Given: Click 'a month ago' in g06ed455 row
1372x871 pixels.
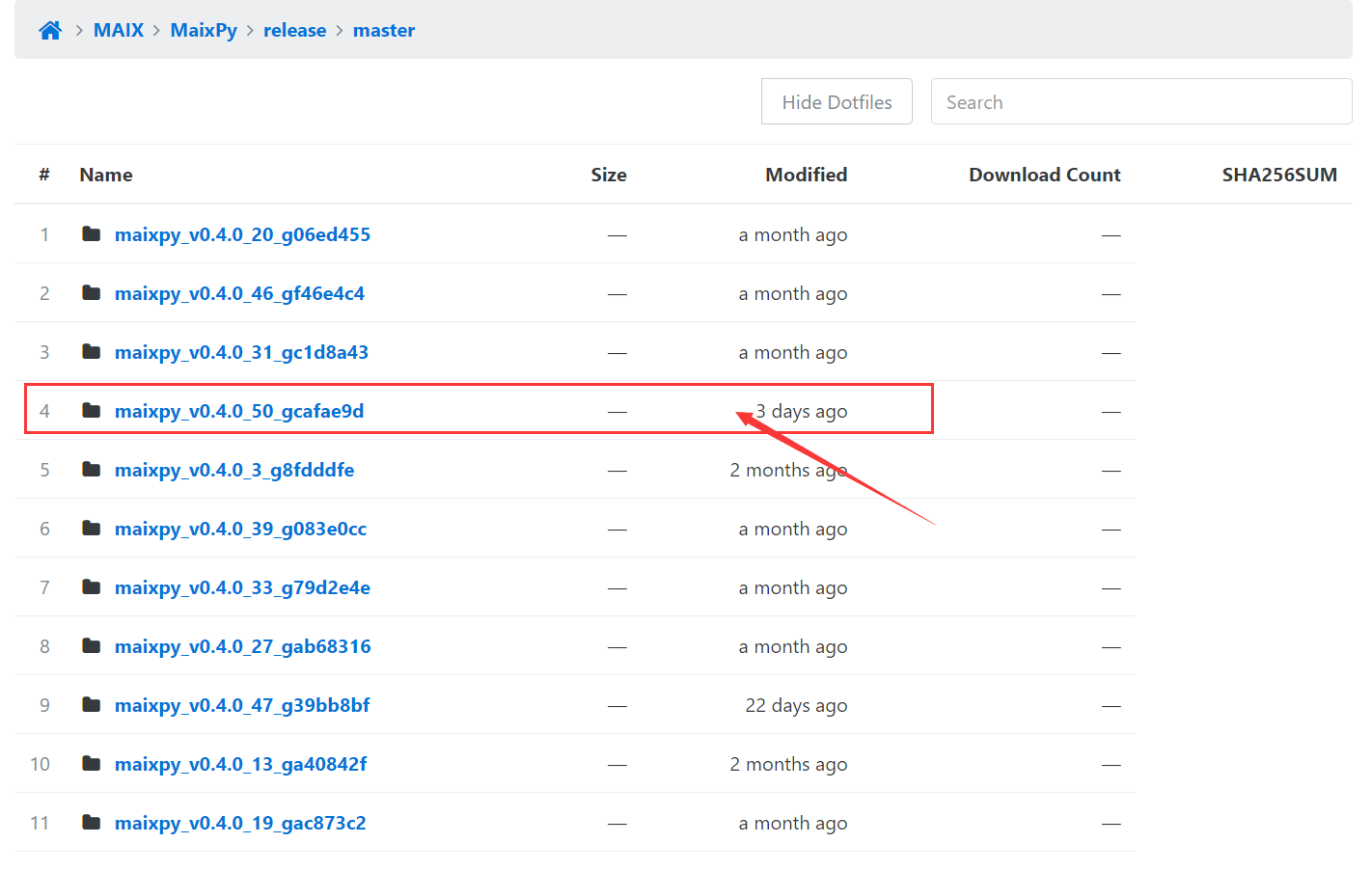Looking at the screenshot, I should point(793,234).
